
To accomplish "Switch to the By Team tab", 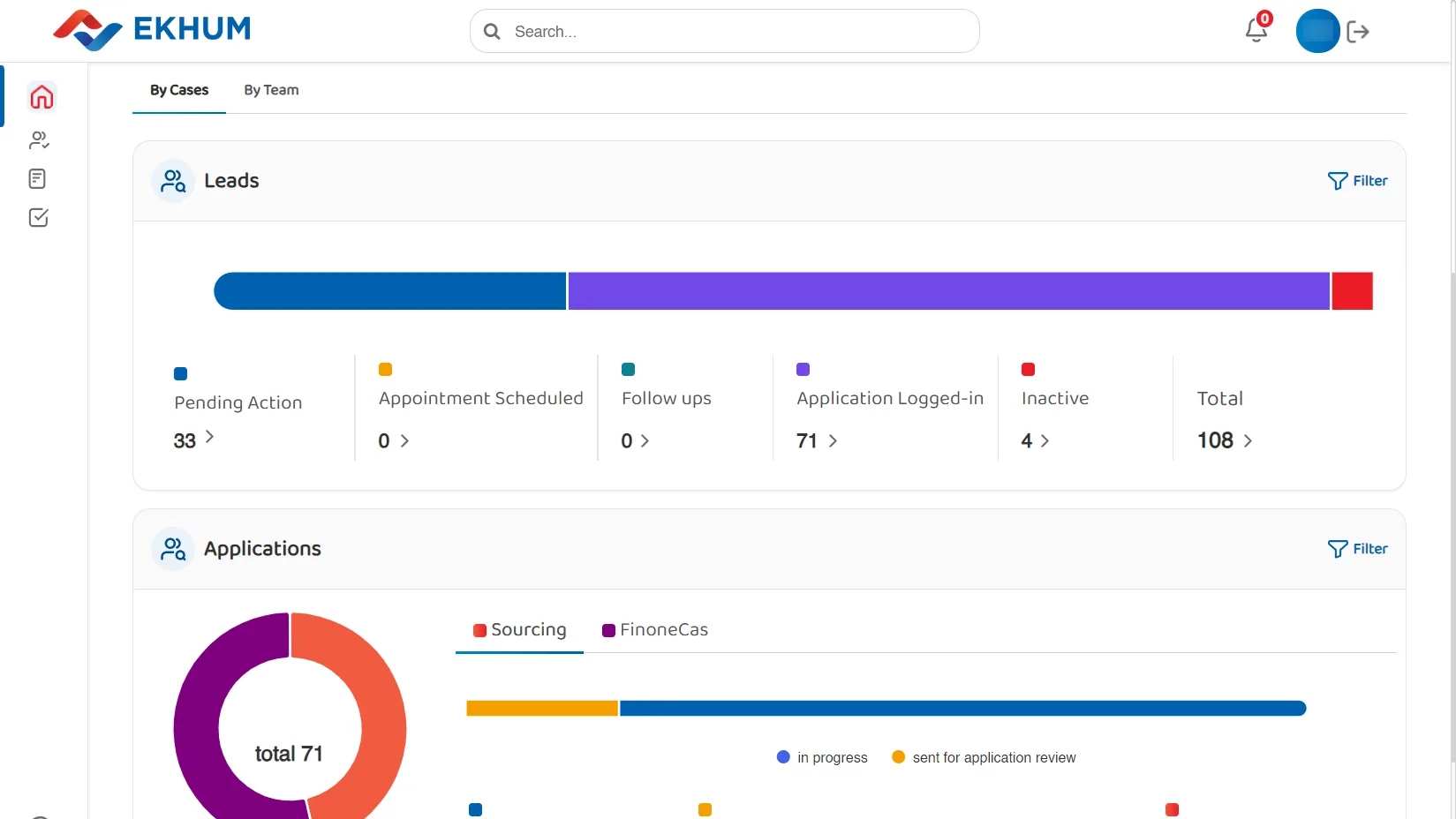I will [271, 90].
